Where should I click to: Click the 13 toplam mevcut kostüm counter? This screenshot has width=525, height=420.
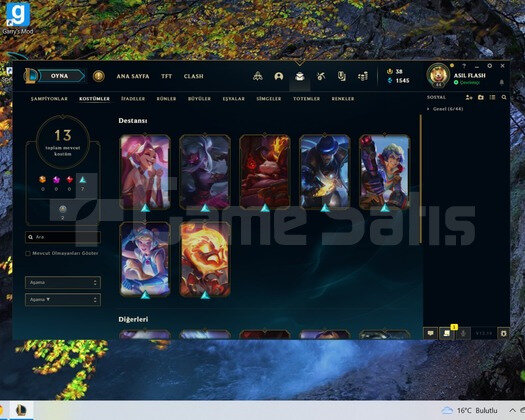(63, 142)
